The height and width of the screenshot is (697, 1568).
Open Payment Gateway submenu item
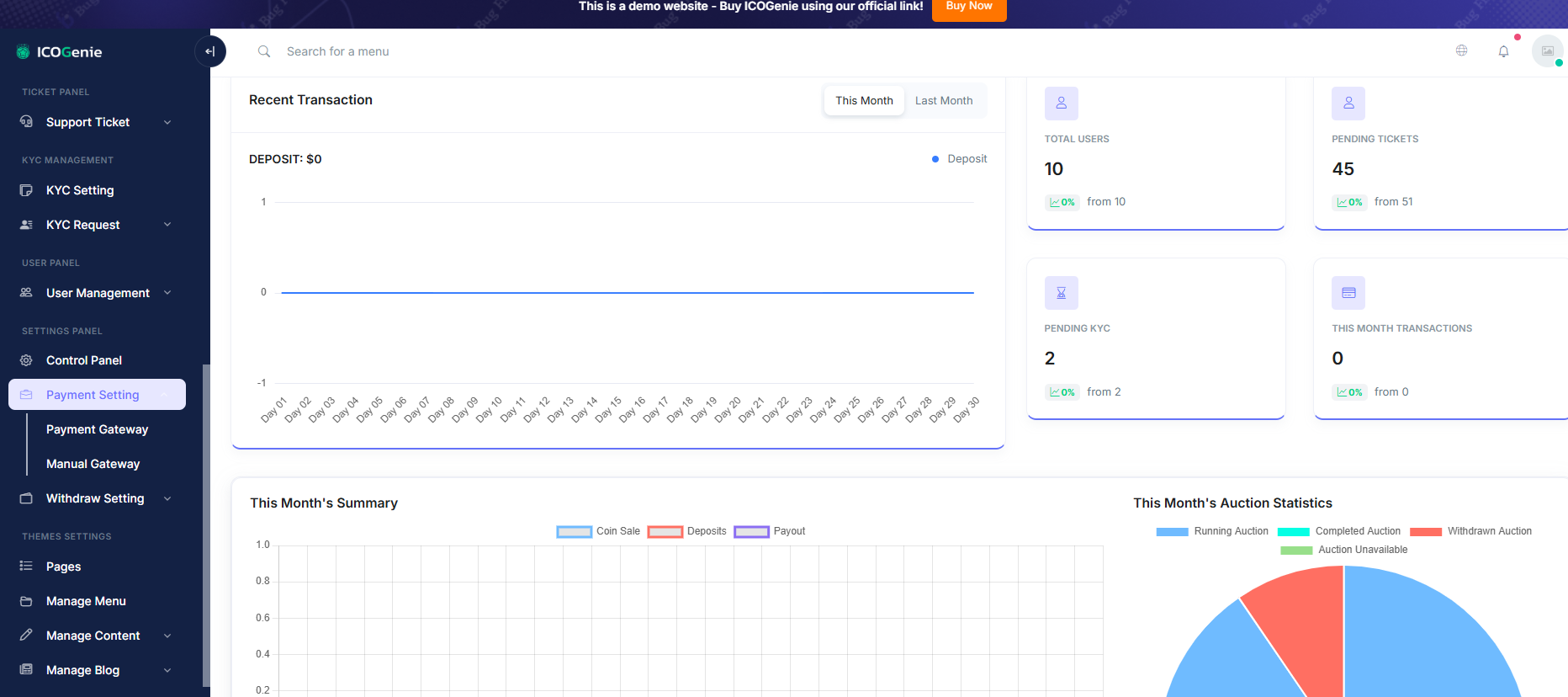(97, 429)
